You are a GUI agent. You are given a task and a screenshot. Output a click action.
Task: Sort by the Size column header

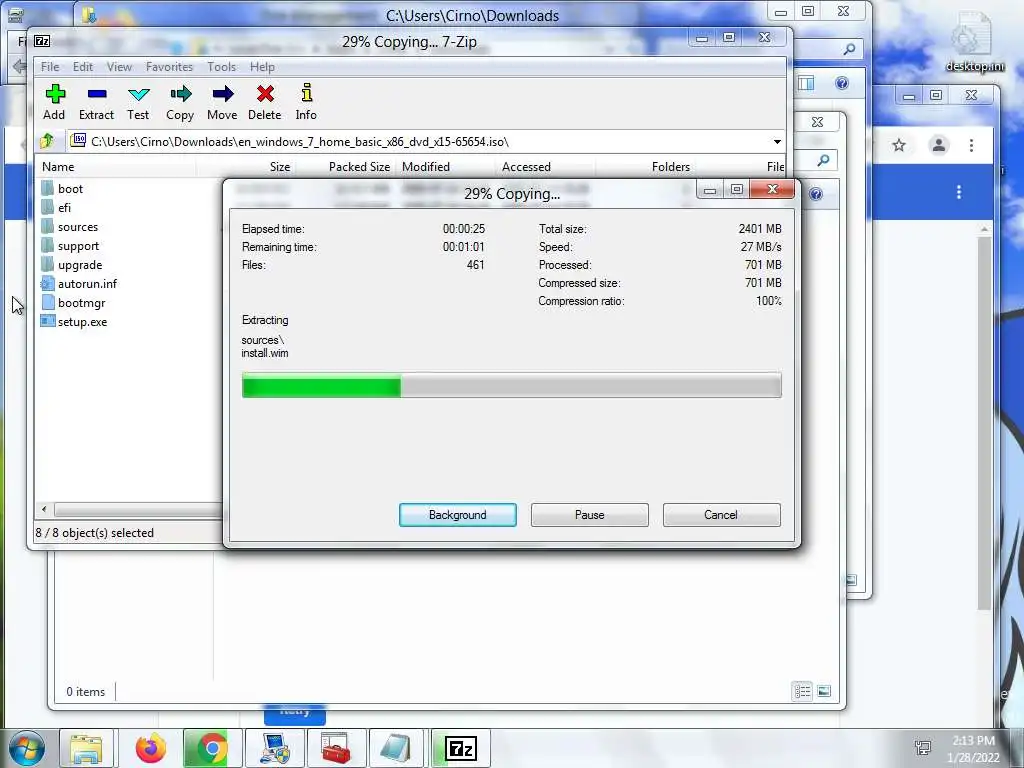245,167
